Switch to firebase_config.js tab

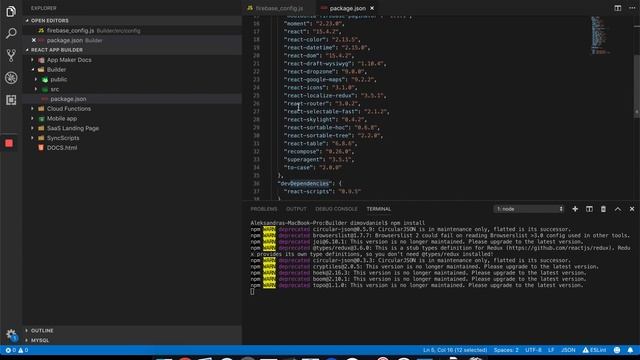click(x=279, y=8)
